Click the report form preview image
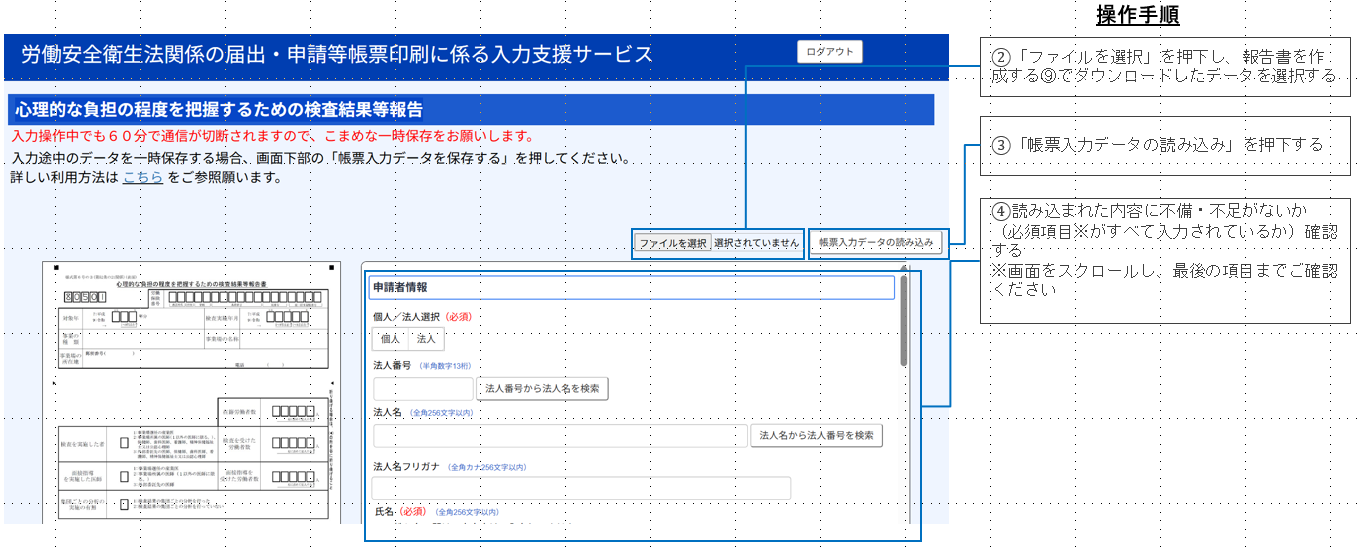The width and height of the screenshot is (1357, 551). pyautogui.click(x=194, y=392)
